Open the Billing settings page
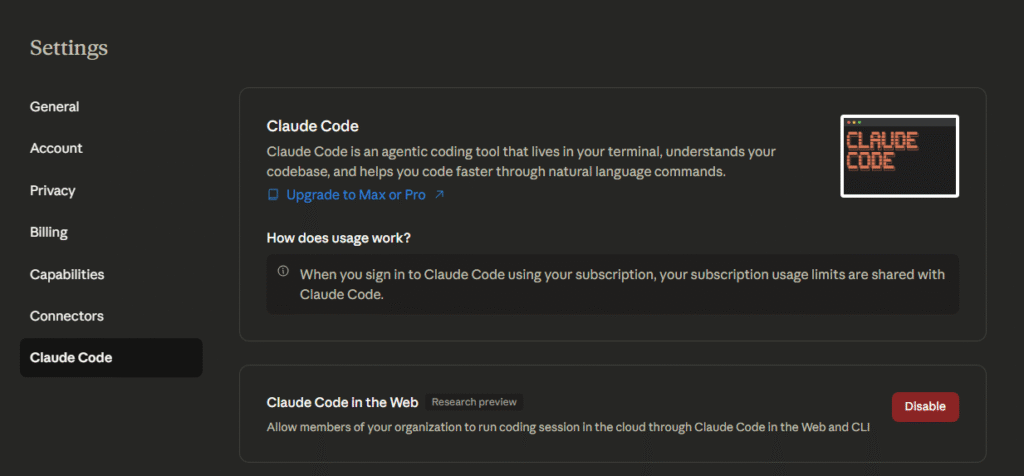 49,232
